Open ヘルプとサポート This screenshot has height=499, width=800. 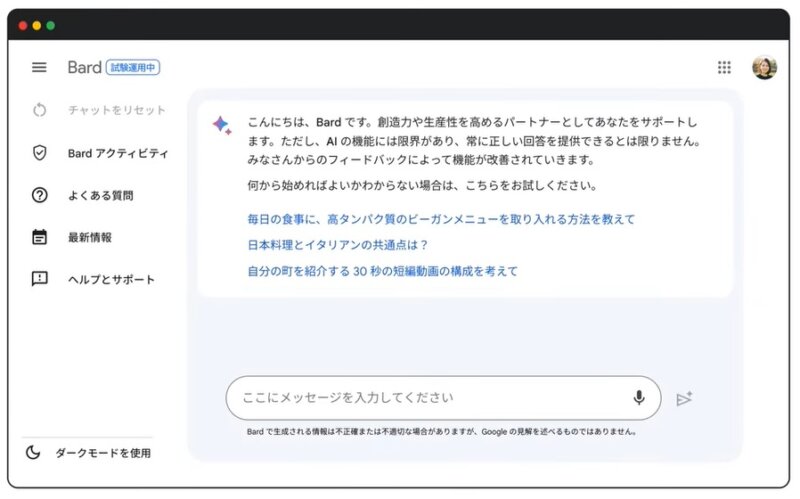point(111,279)
